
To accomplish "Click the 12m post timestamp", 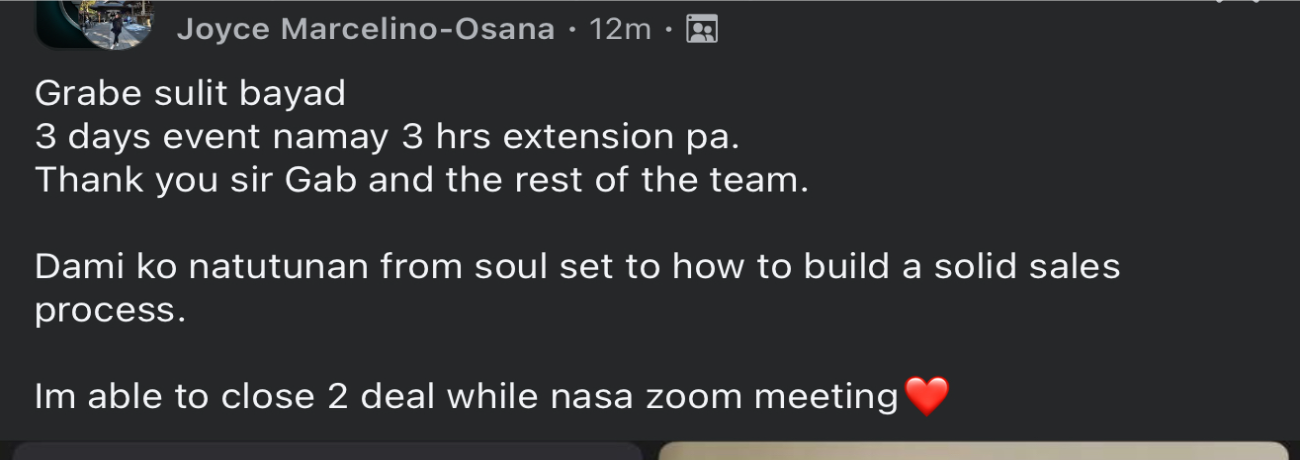I will click(x=620, y=30).
